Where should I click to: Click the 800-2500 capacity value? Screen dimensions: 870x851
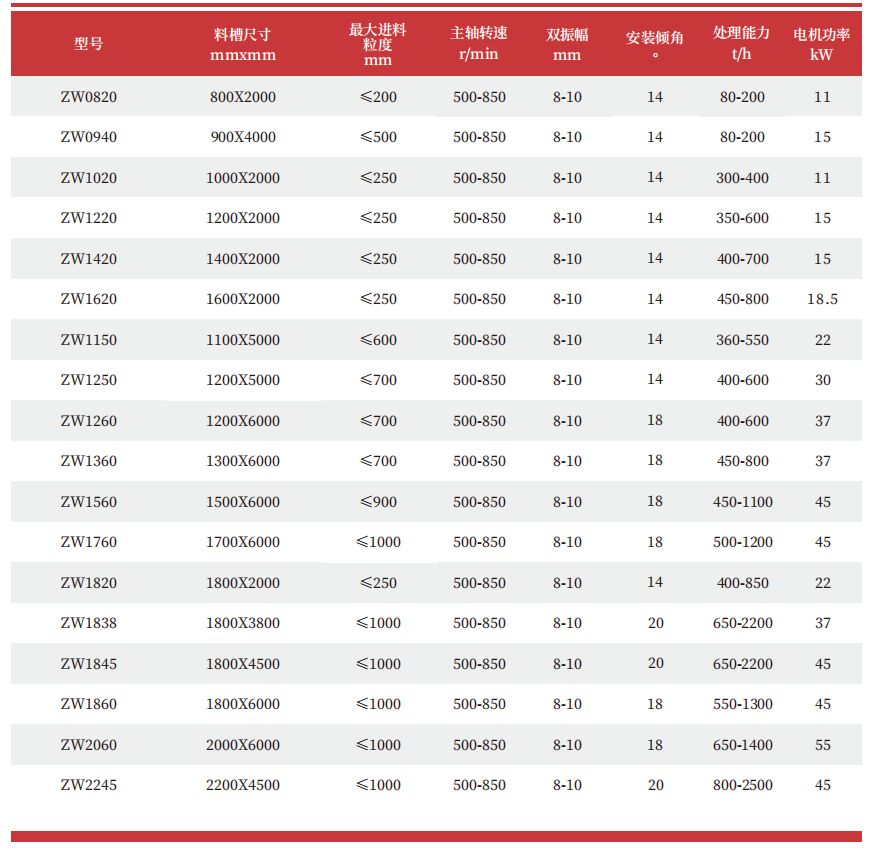pyautogui.click(x=742, y=785)
